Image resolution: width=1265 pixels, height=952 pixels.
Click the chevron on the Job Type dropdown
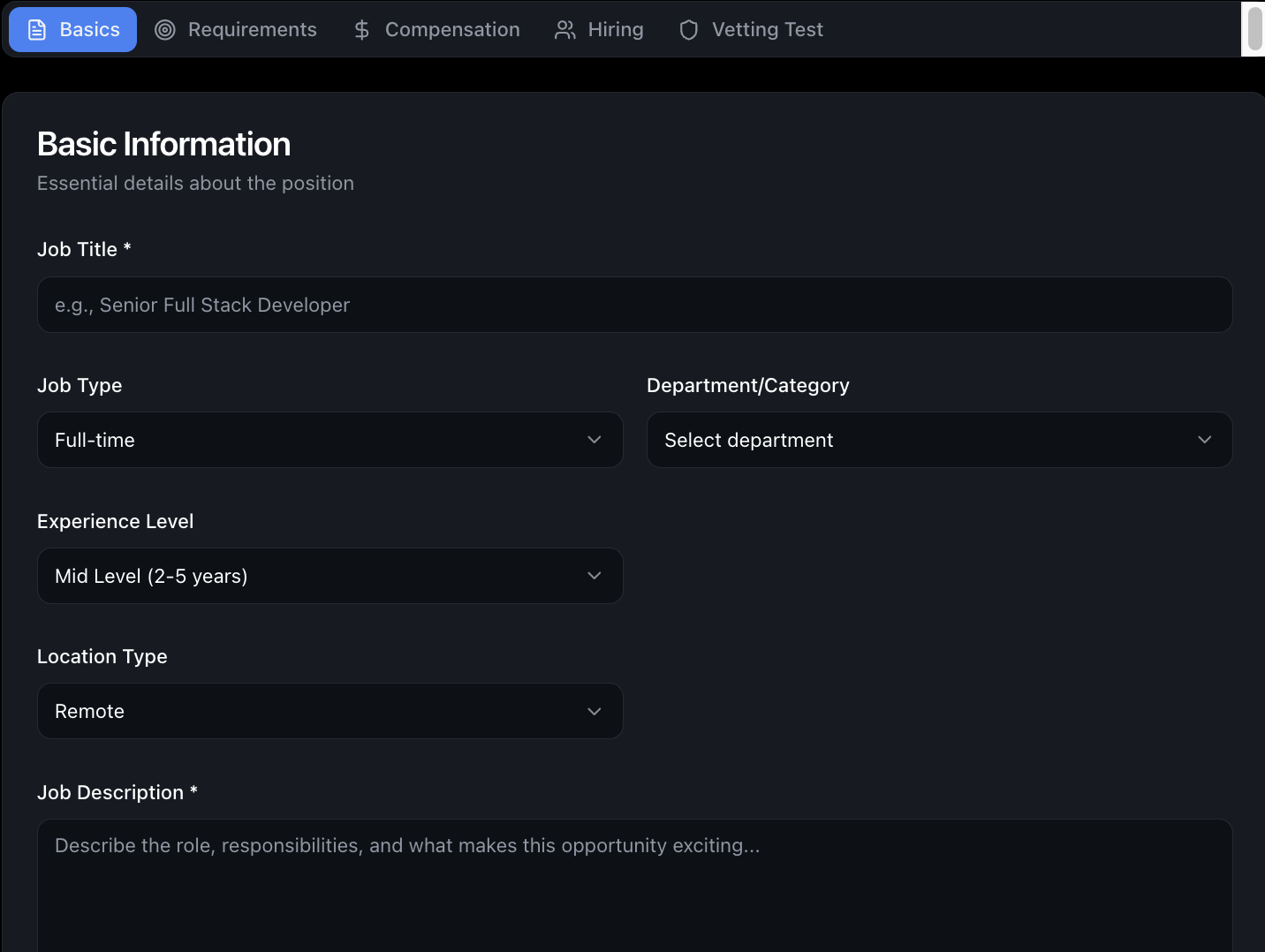click(x=594, y=439)
